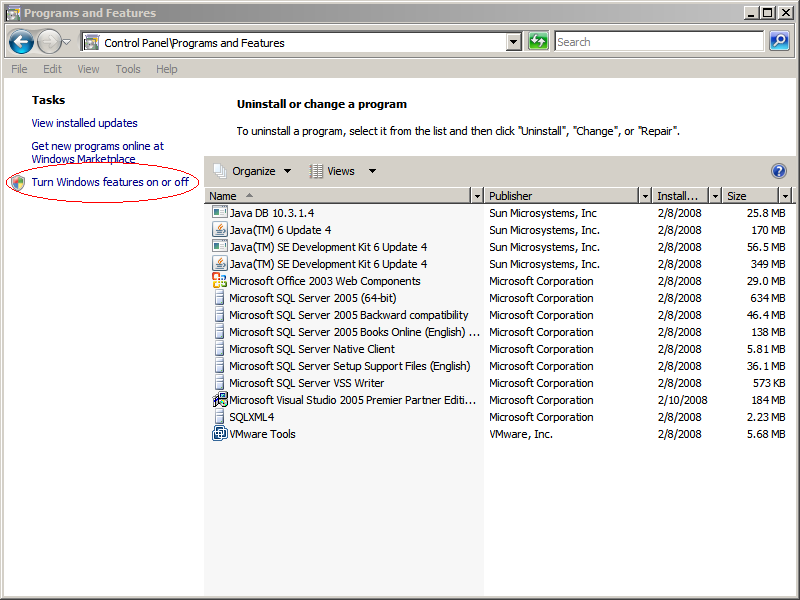Select Java(TM) SE Development Kit 349 MB entry
The image size is (800, 600).
(328, 264)
